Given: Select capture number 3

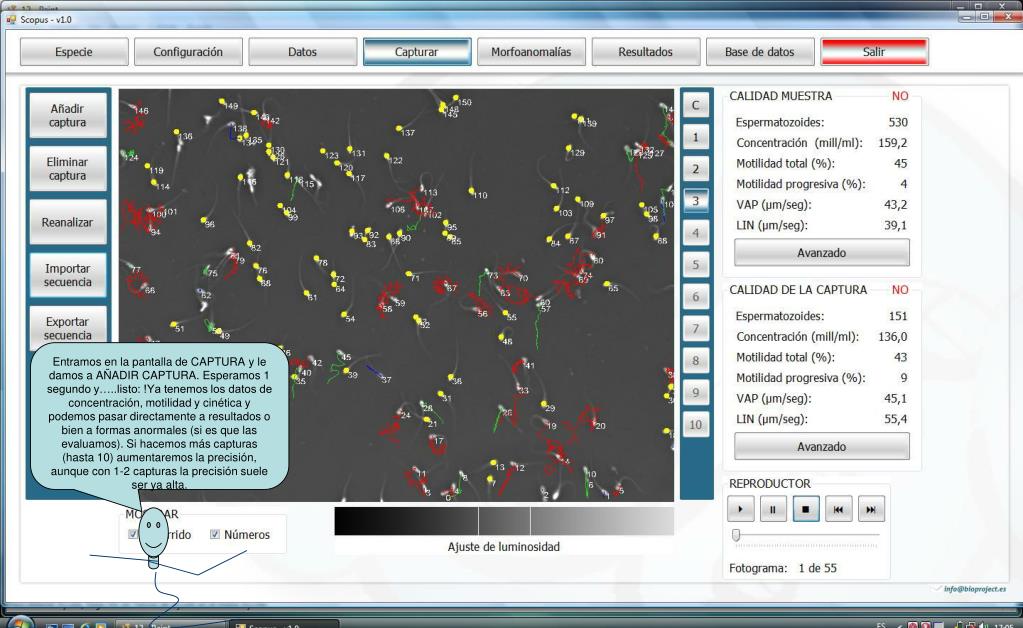Looking at the screenshot, I should 695,201.
